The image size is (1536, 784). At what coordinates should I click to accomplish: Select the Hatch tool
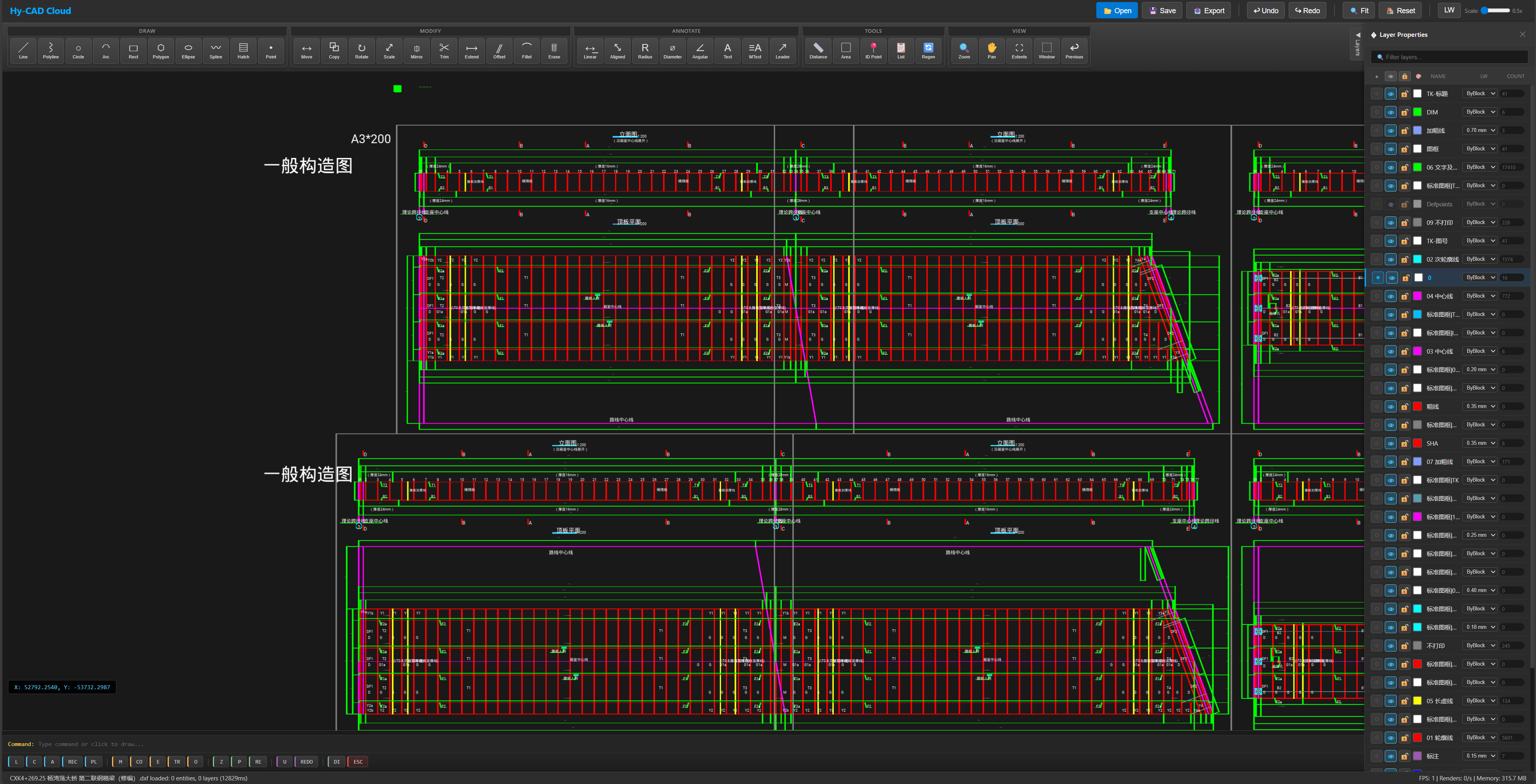(x=243, y=50)
